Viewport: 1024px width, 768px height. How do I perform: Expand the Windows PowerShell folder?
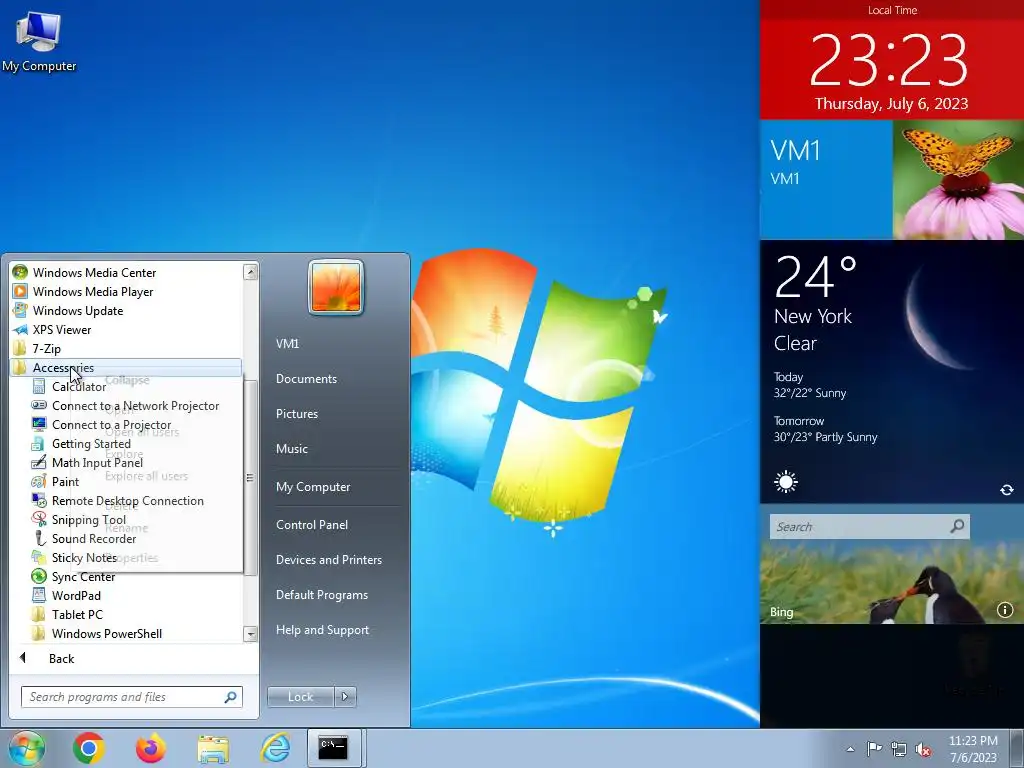[106, 633]
